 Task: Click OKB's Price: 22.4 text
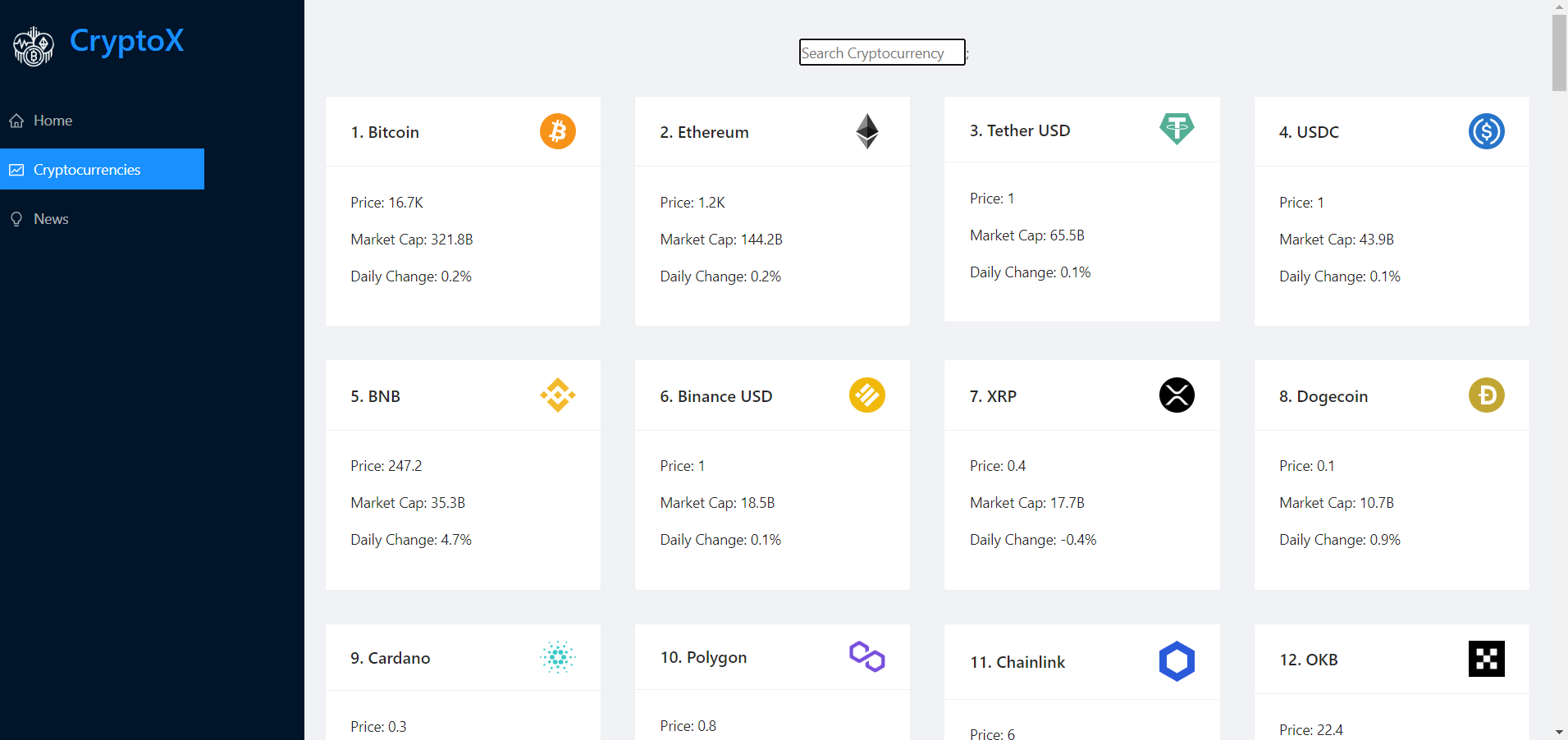click(1311, 730)
